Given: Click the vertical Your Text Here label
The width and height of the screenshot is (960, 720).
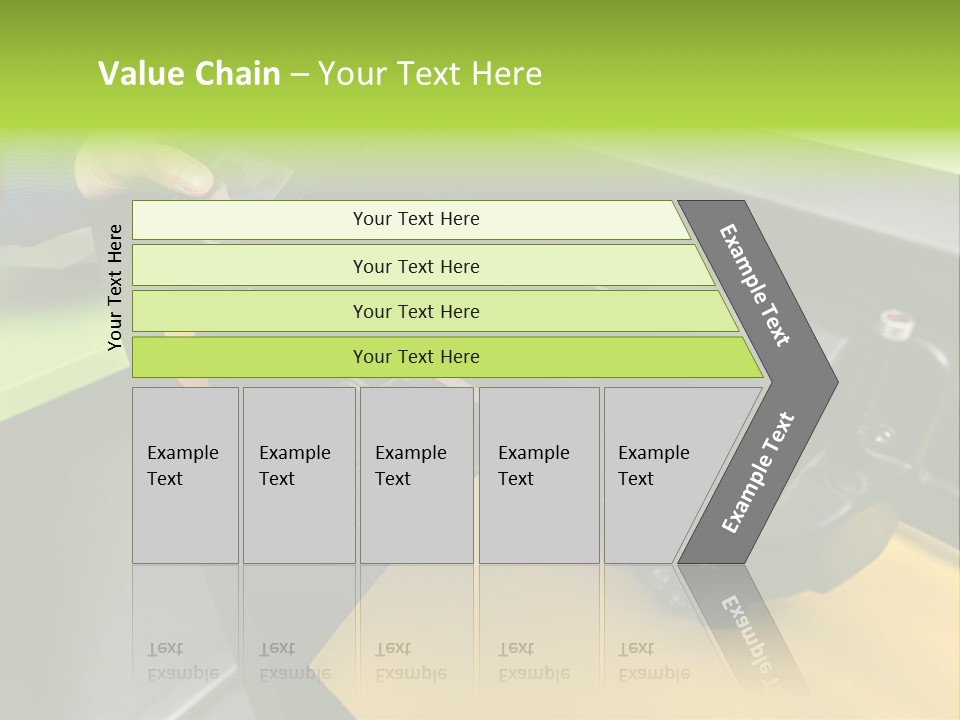Looking at the screenshot, I should [x=115, y=288].
